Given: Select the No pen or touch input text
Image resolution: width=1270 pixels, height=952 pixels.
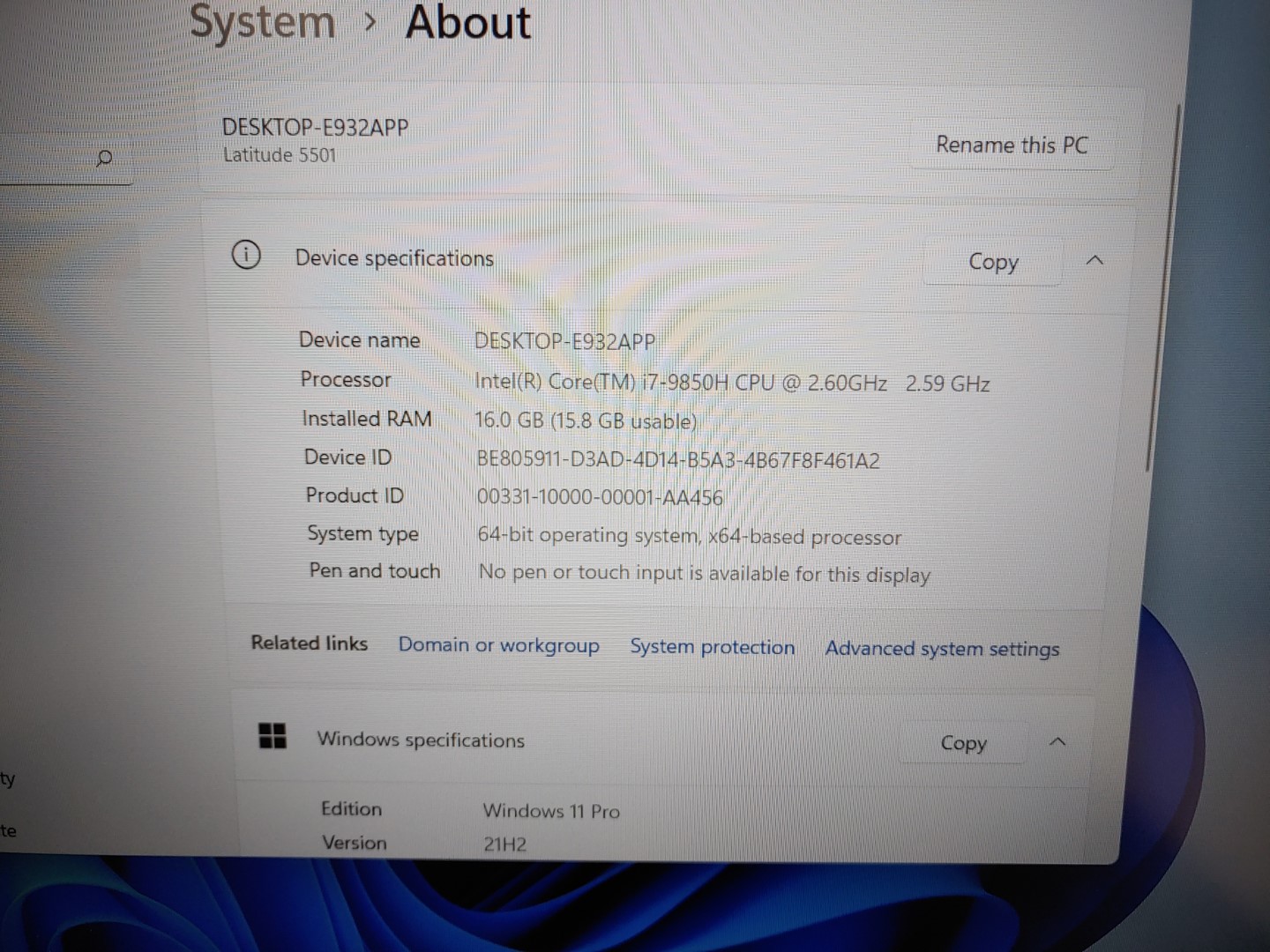Looking at the screenshot, I should (x=704, y=574).
